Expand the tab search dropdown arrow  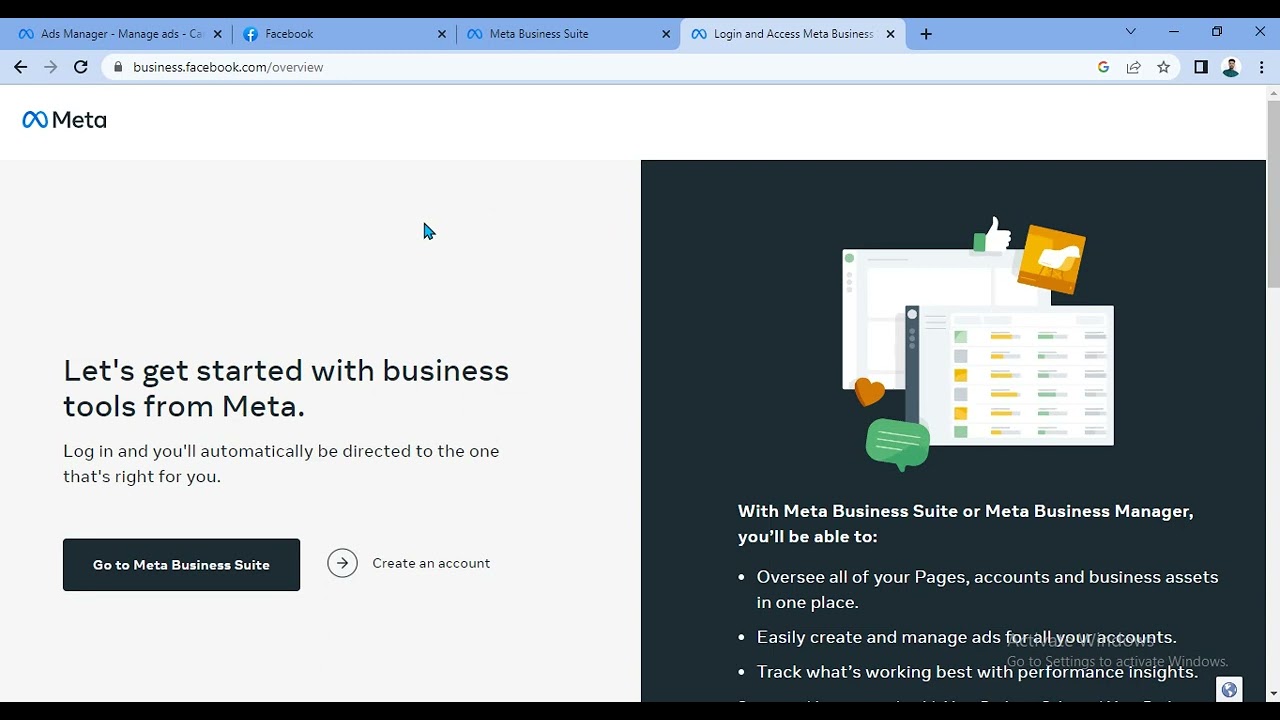1131,32
